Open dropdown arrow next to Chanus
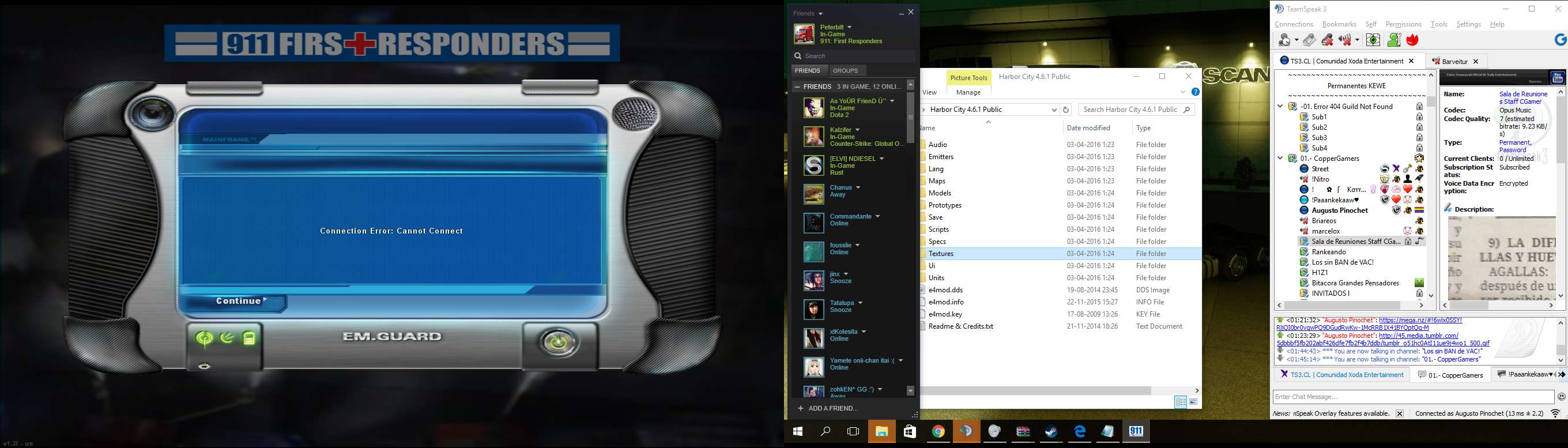 click(858, 187)
